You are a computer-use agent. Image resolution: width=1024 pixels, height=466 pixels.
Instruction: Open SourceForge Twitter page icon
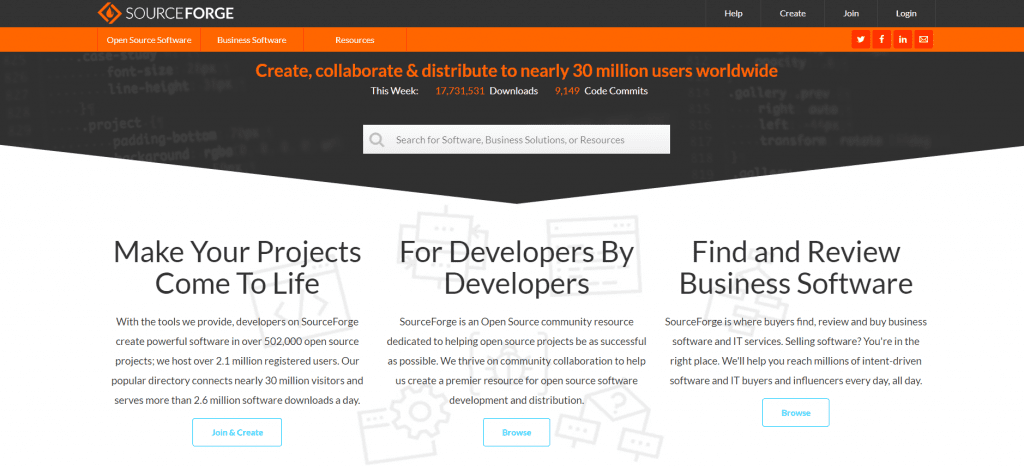pyautogui.click(x=861, y=40)
